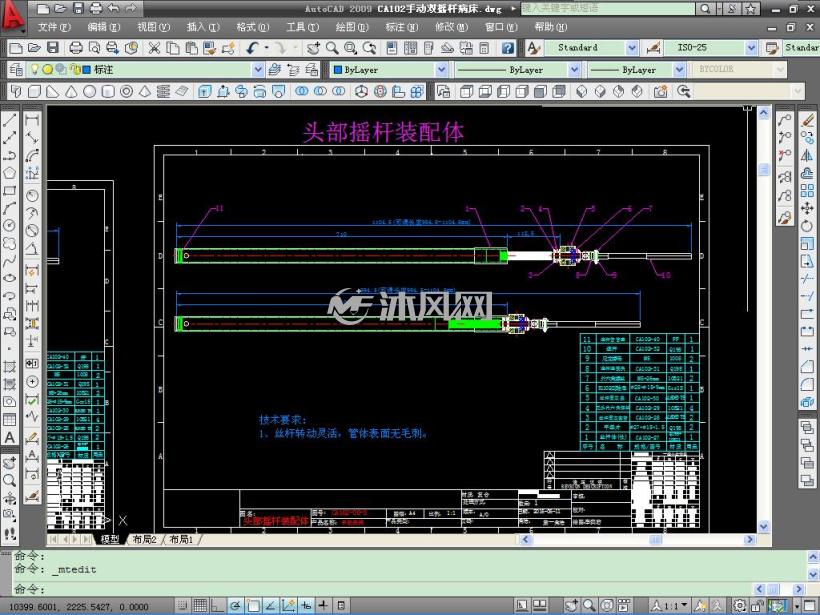
Task: Click the Array modify tool
Action: click(x=807, y=190)
